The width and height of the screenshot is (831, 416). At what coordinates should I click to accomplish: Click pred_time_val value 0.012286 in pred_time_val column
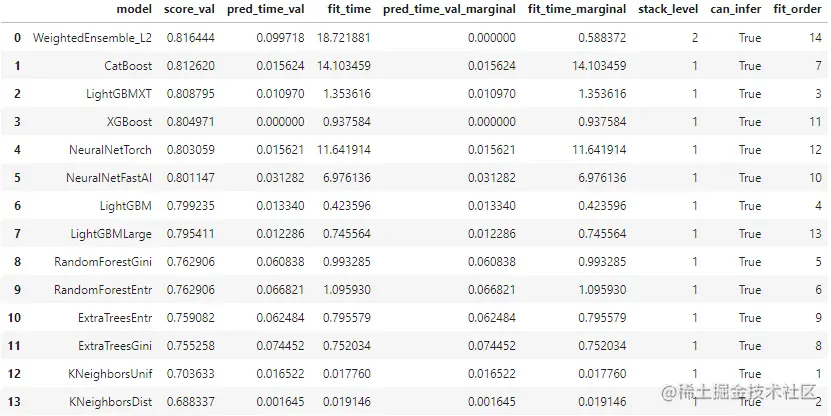point(280,234)
